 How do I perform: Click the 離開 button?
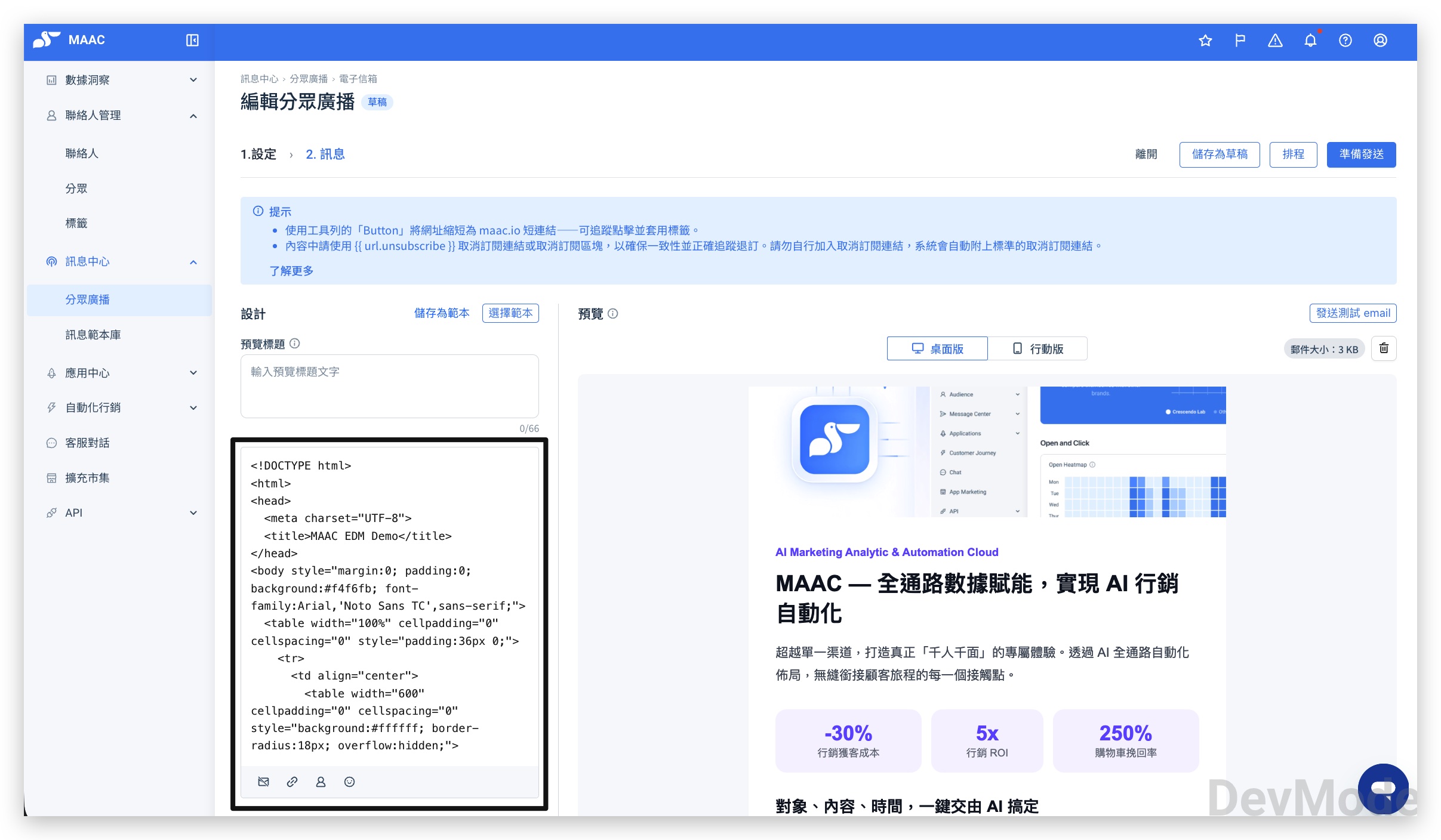pos(1146,155)
